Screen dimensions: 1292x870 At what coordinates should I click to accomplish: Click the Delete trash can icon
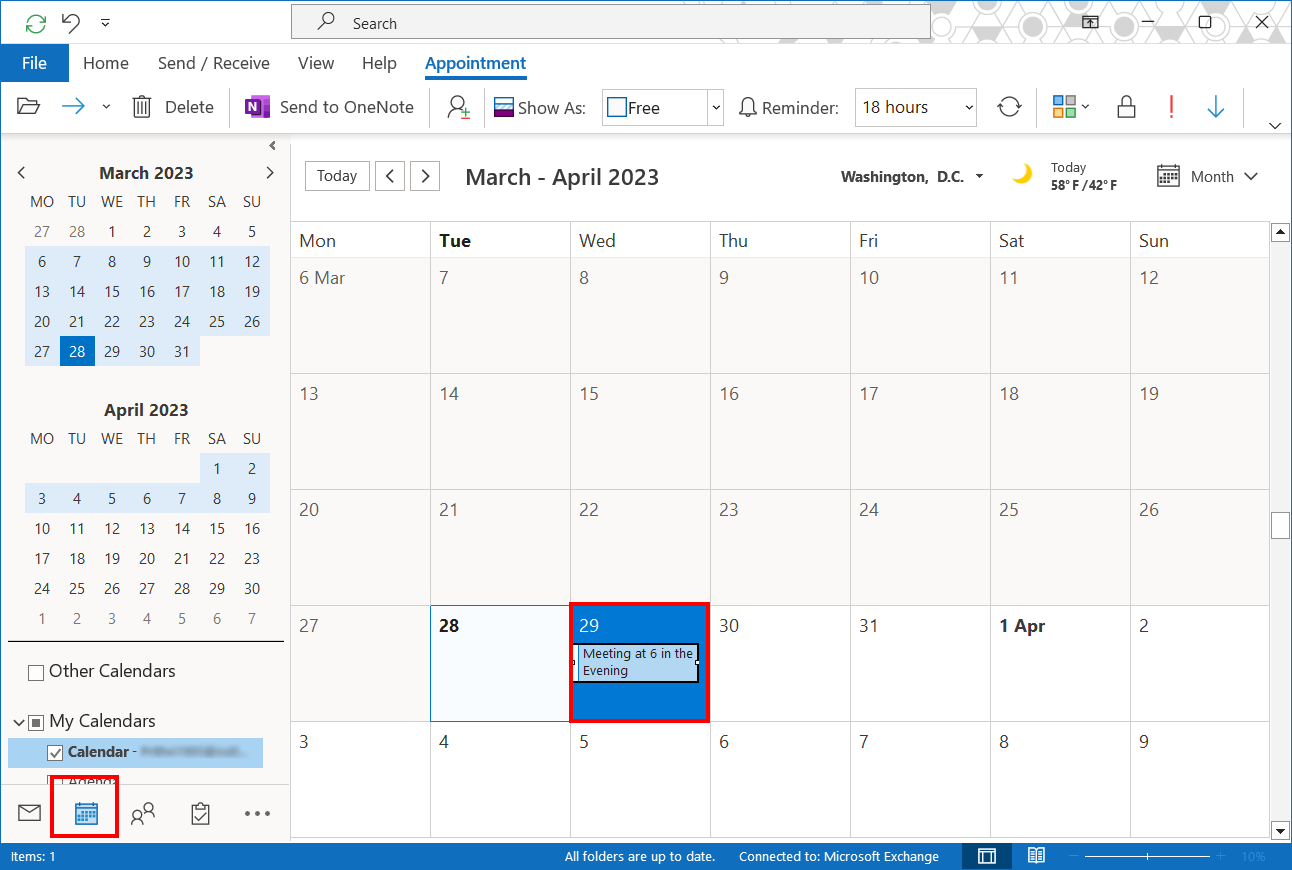click(142, 107)
